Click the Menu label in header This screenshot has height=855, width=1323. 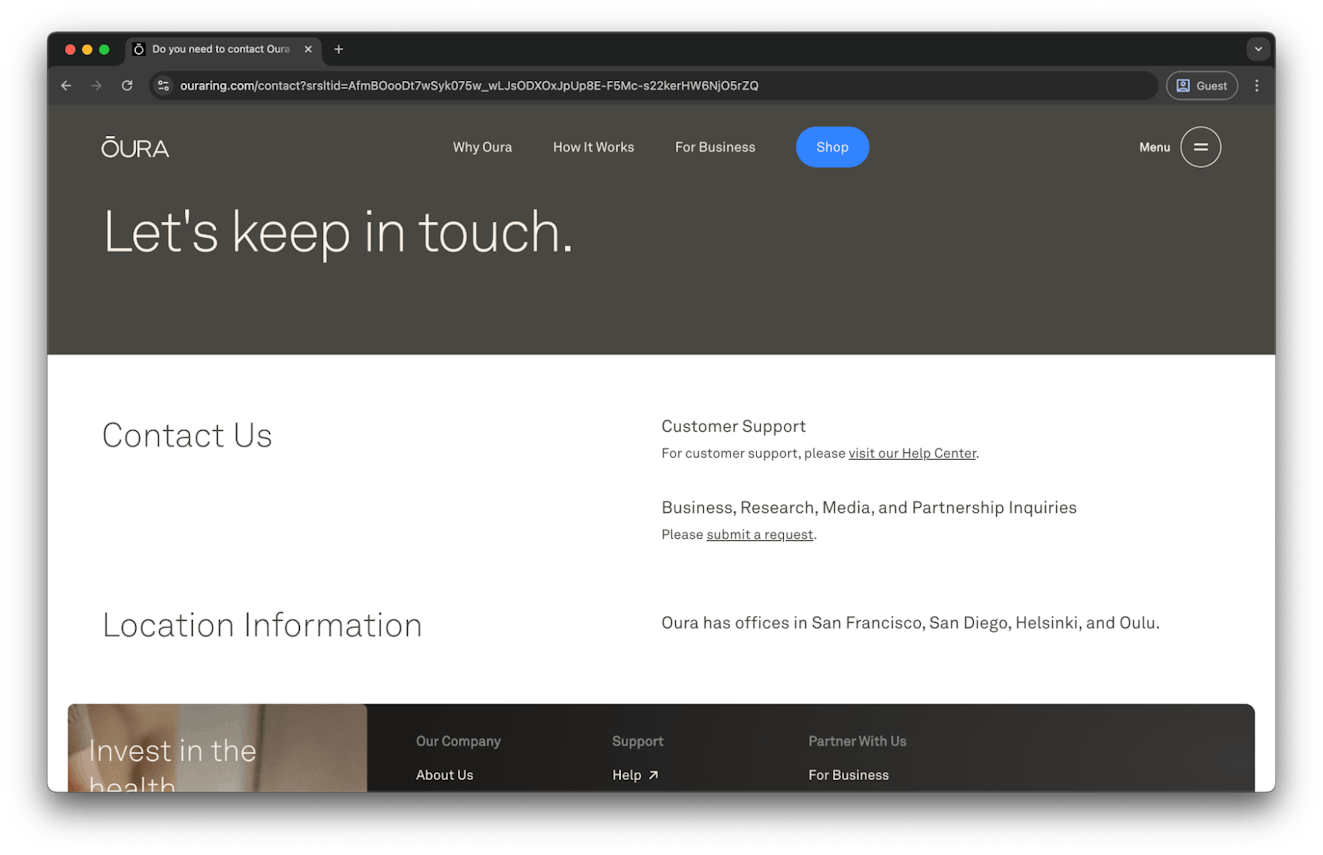pyautogui.click(x=1154, y=147)
